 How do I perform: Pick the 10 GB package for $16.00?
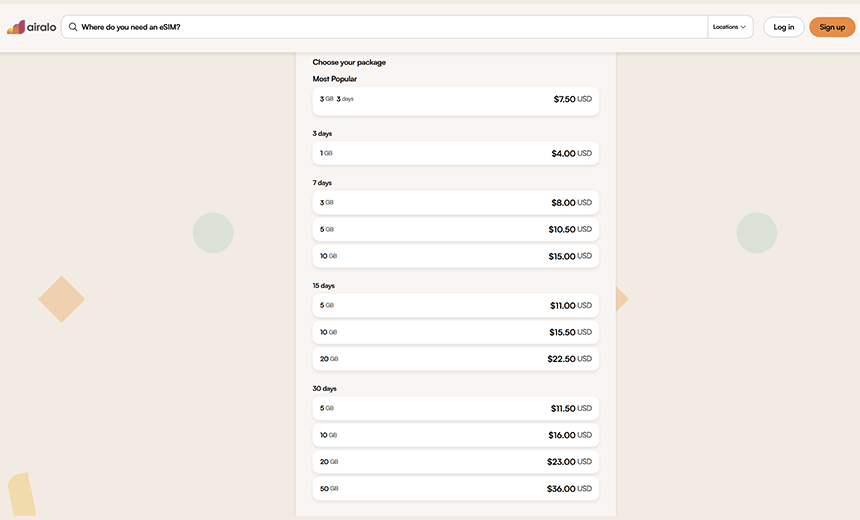(x=456, y=435)
